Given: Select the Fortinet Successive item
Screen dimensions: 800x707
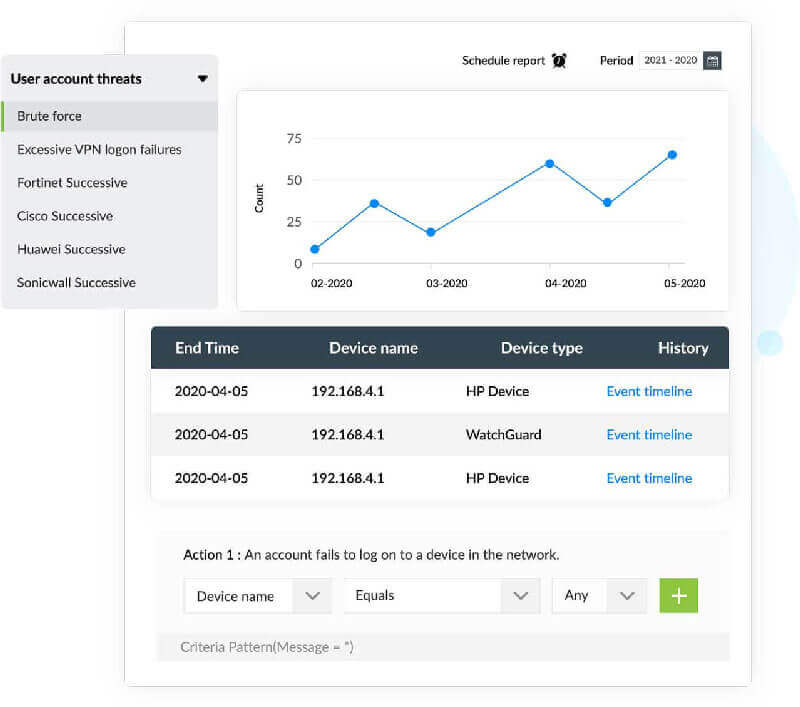Looking at the screenshot, I should point(72,183).
